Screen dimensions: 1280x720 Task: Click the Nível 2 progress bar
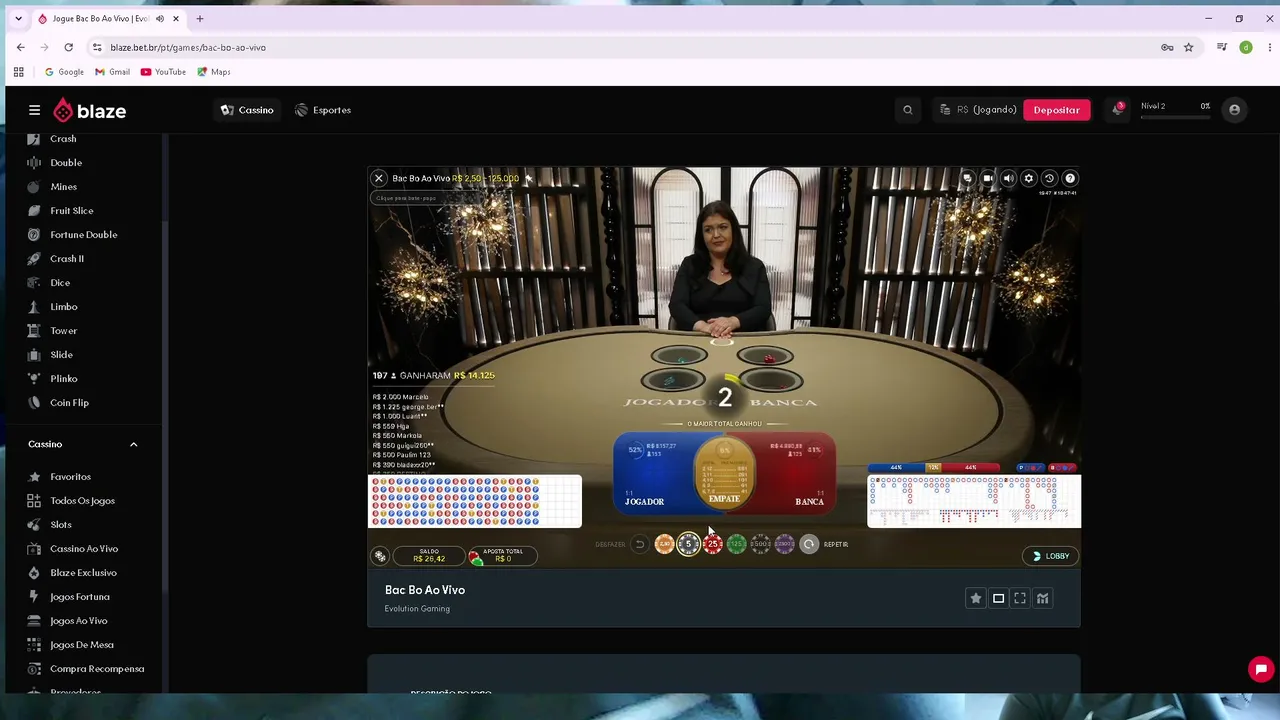coord(1175,118)
